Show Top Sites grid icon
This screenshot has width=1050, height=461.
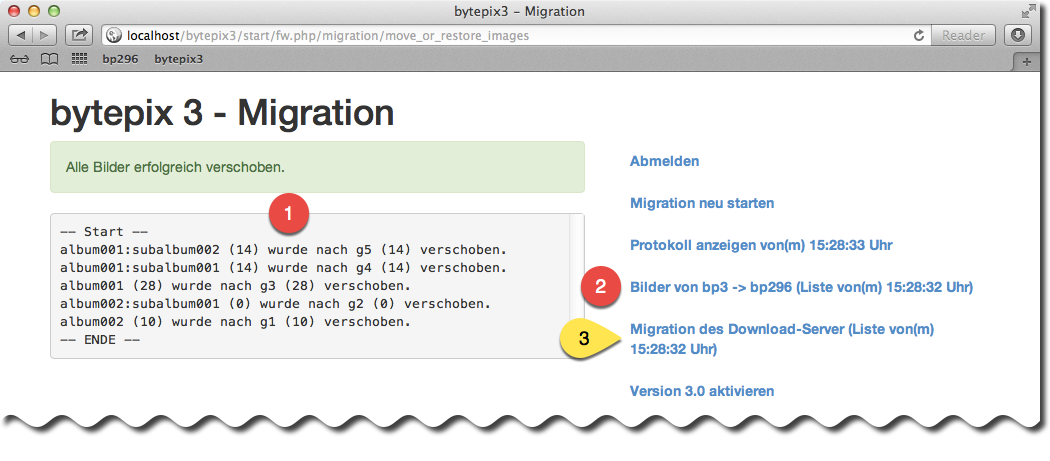[80, 59]
